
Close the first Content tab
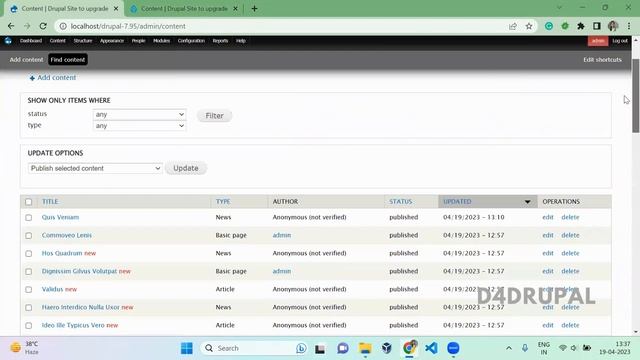pos(116,9)
